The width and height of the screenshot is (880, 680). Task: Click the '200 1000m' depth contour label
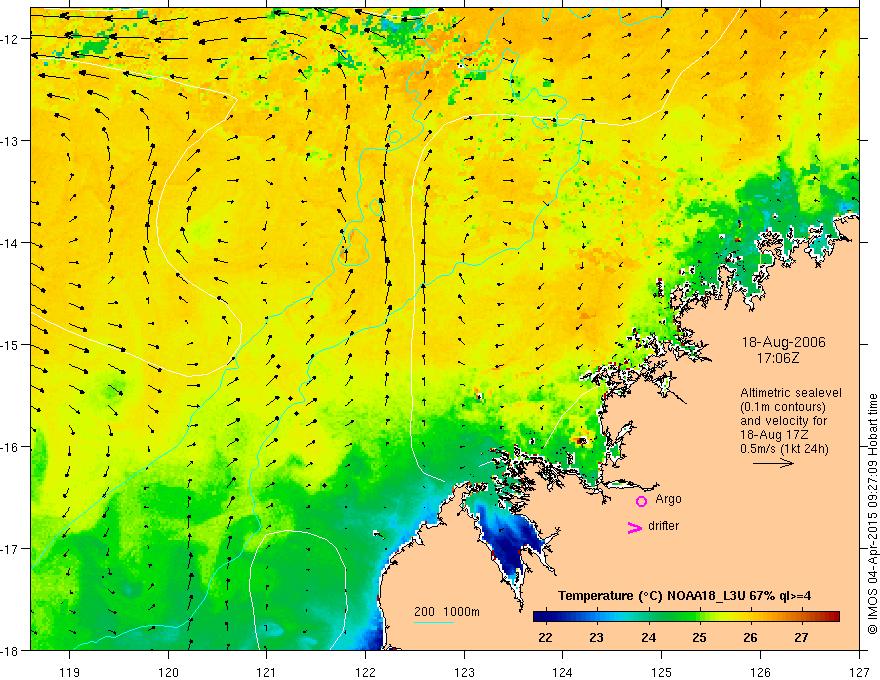click(x=447, y=612)
